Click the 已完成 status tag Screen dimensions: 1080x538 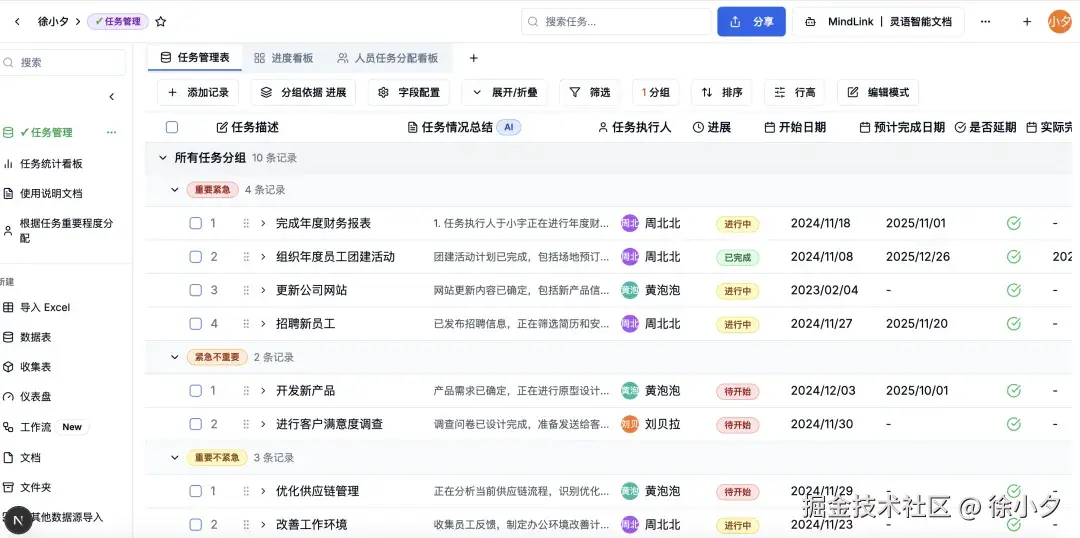(738, 258)
